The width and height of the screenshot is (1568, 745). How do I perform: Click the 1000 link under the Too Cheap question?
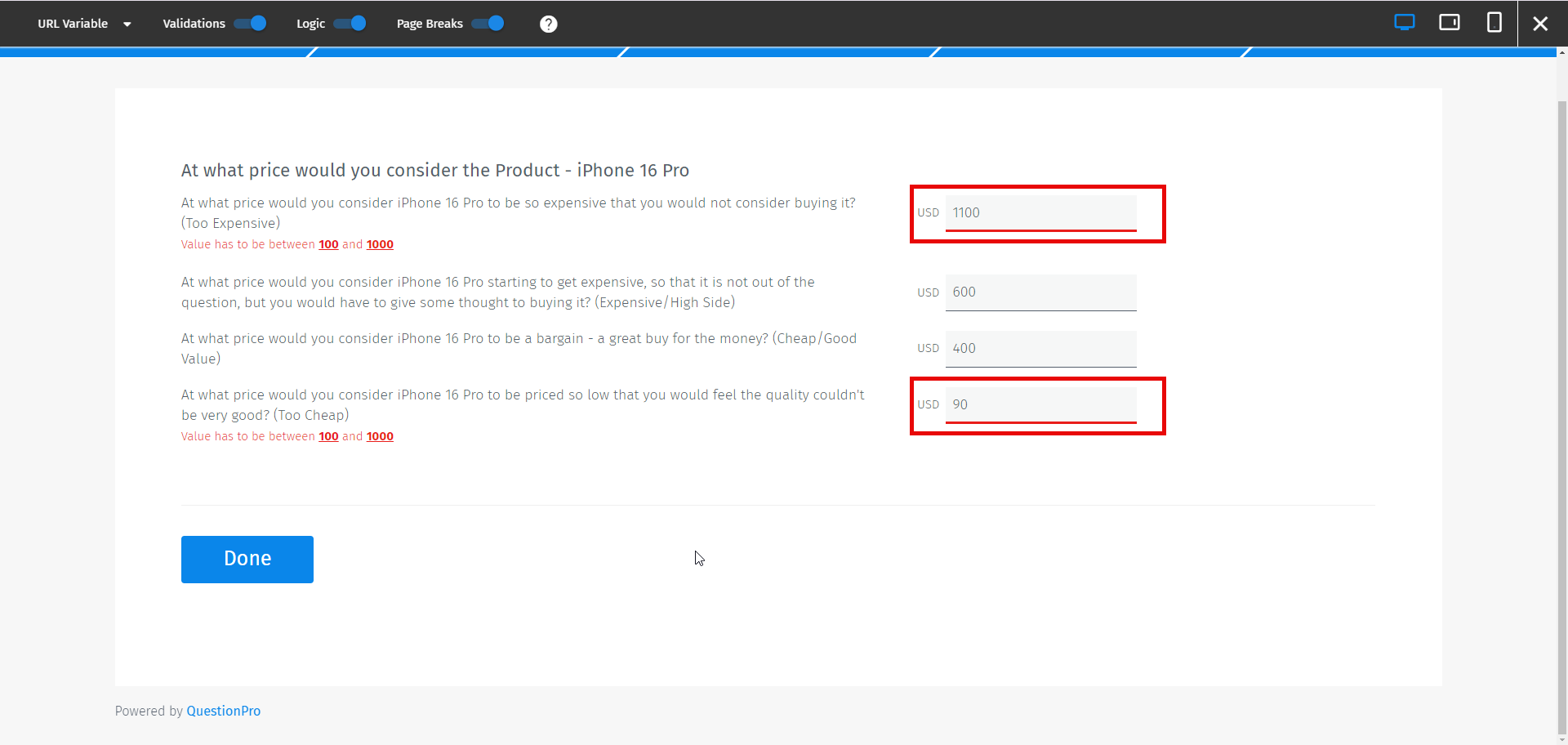point(380,436)
